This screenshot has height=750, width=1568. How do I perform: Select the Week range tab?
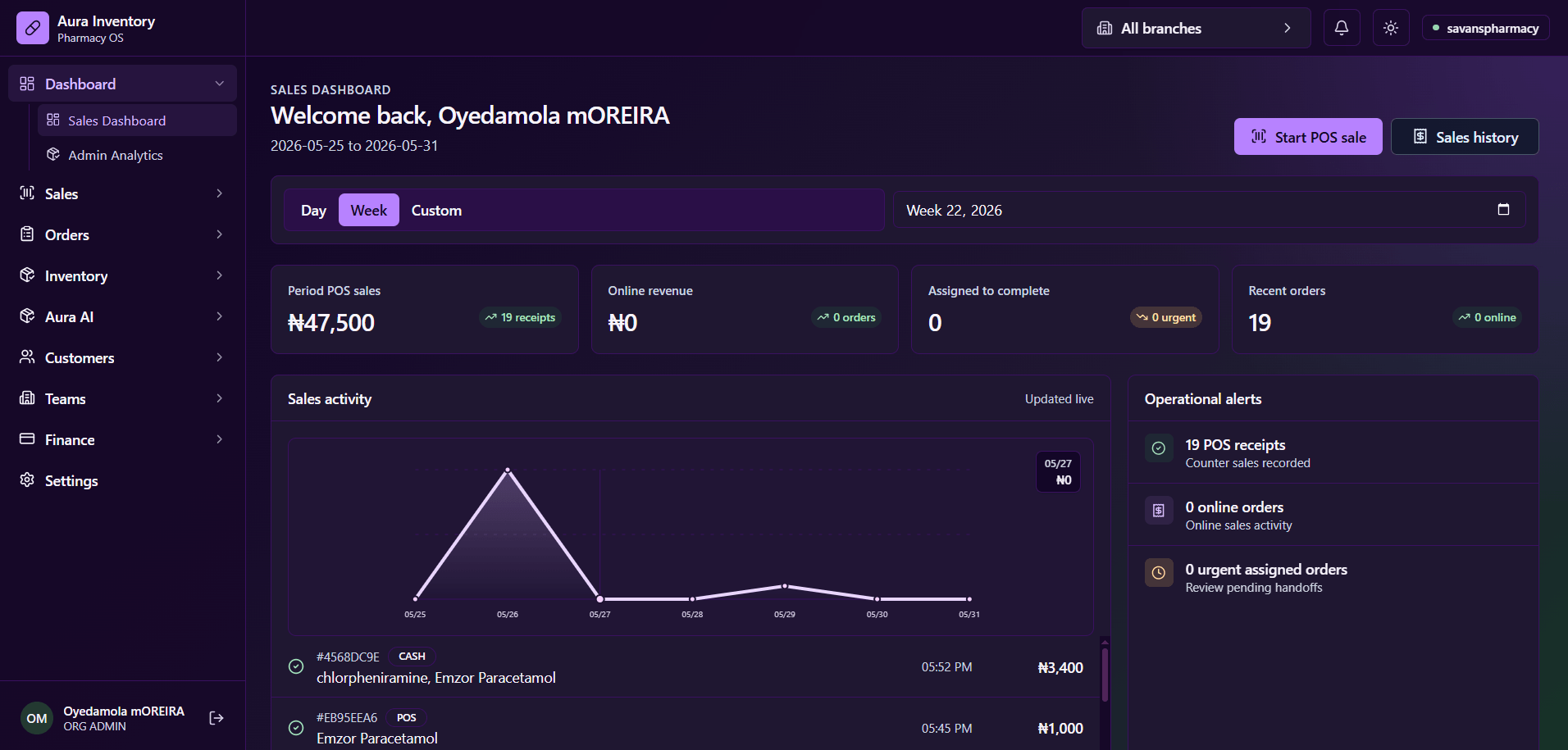pyautogui.click(x=369, y=210)
